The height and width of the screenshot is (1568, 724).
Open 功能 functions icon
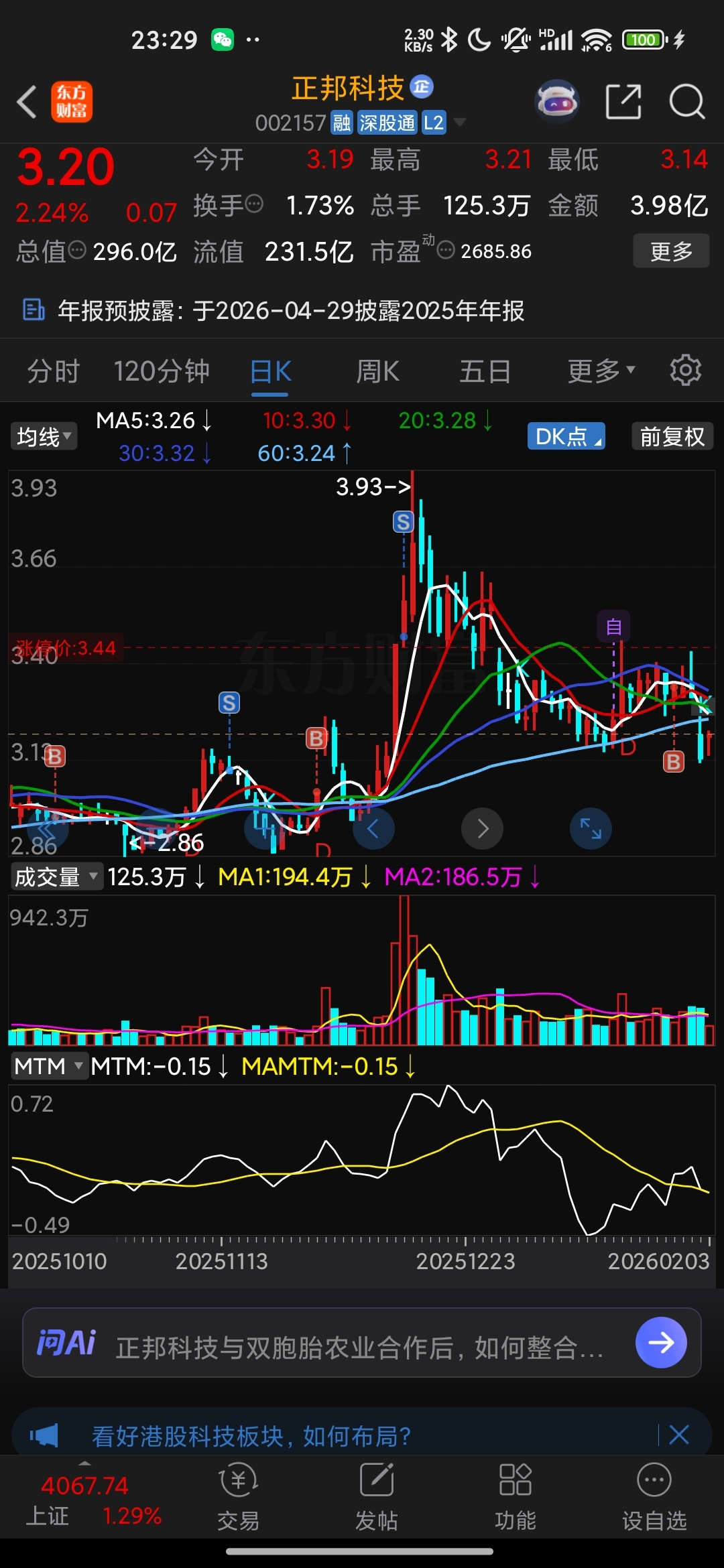click(516, 1498)
